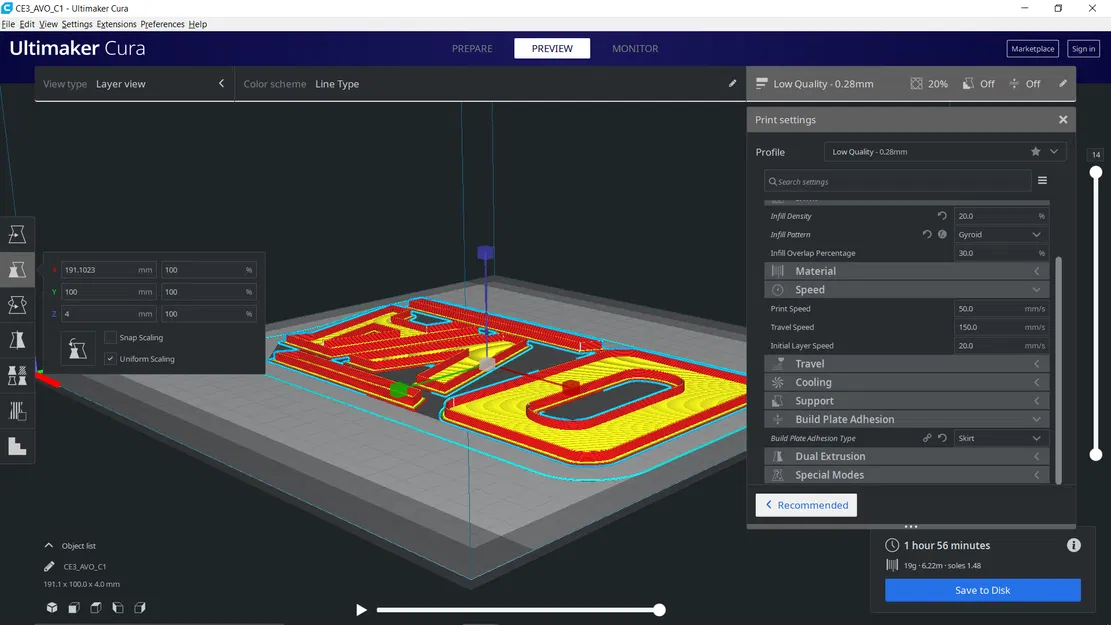Open the Marketplace

1032,49
